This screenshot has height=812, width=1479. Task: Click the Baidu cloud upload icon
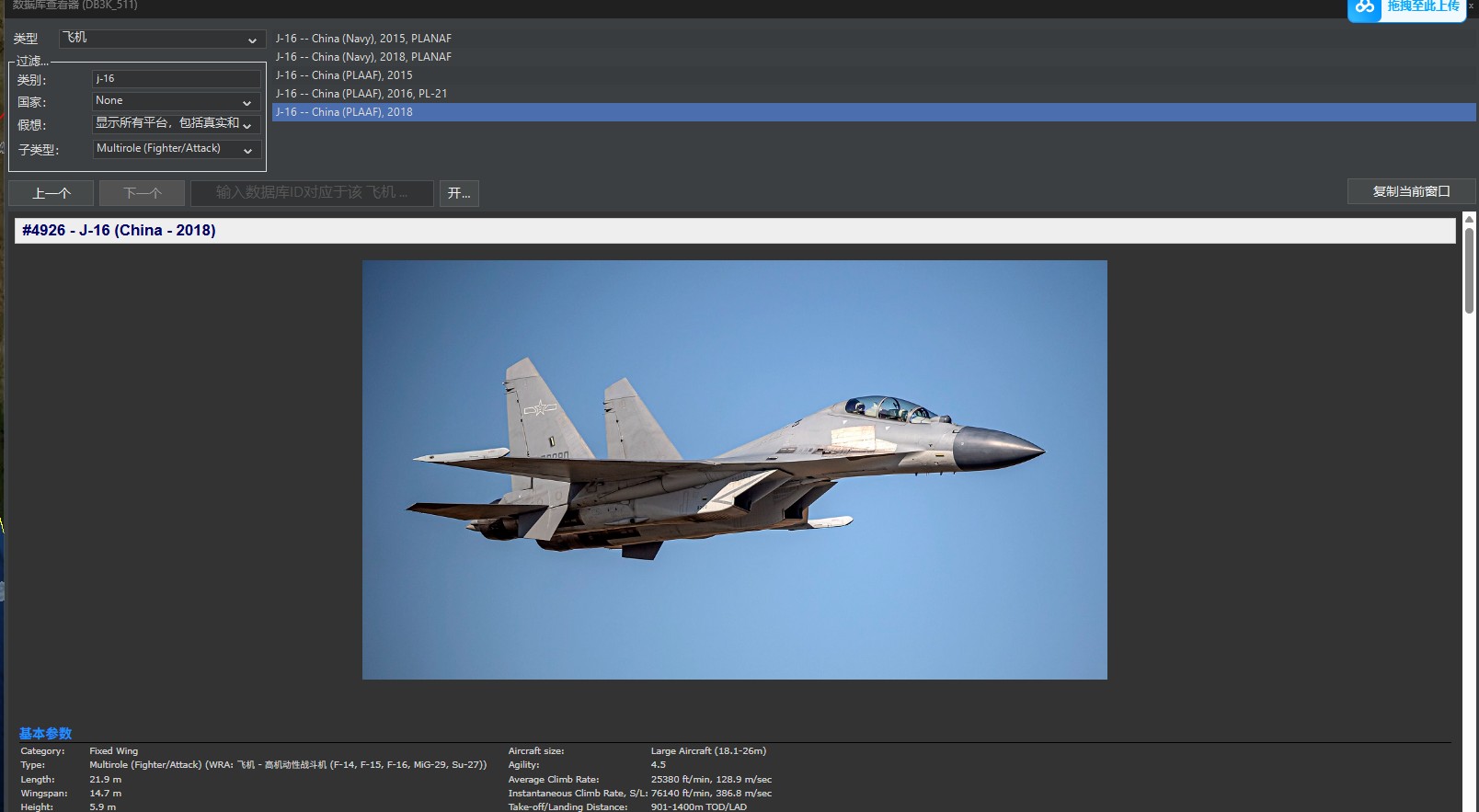pyautogui.click(x=1365, y=7)
